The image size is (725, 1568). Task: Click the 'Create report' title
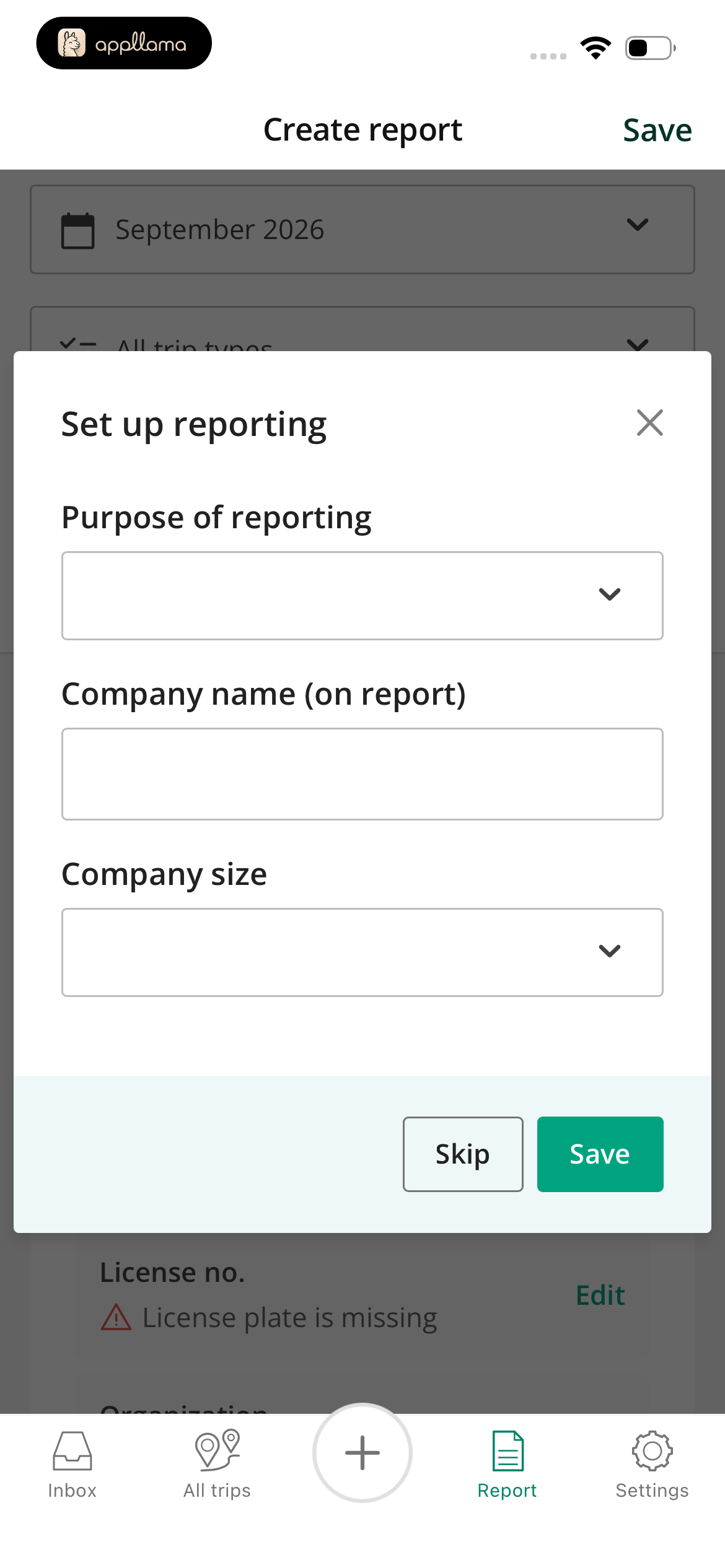(362, 130)
